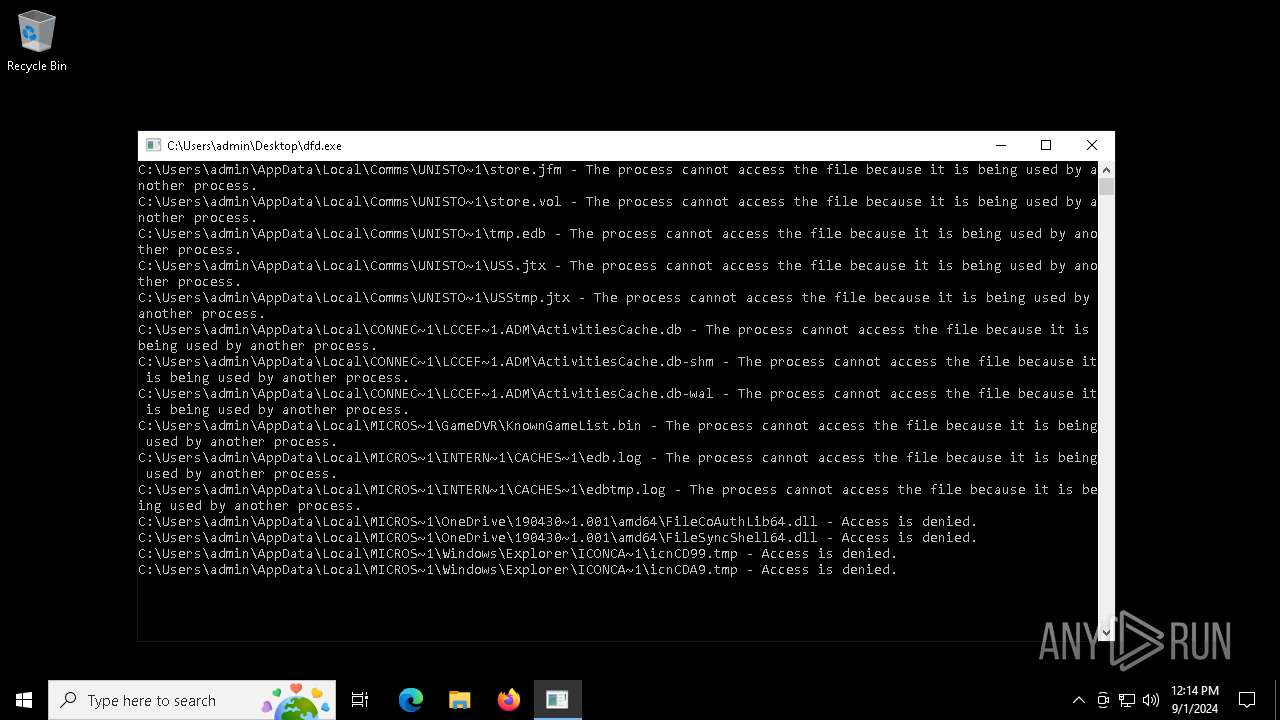Click the ActivitiesCache.db-shm line
The height and width of the screenshot is (720, 1280).
click(617, 369)
